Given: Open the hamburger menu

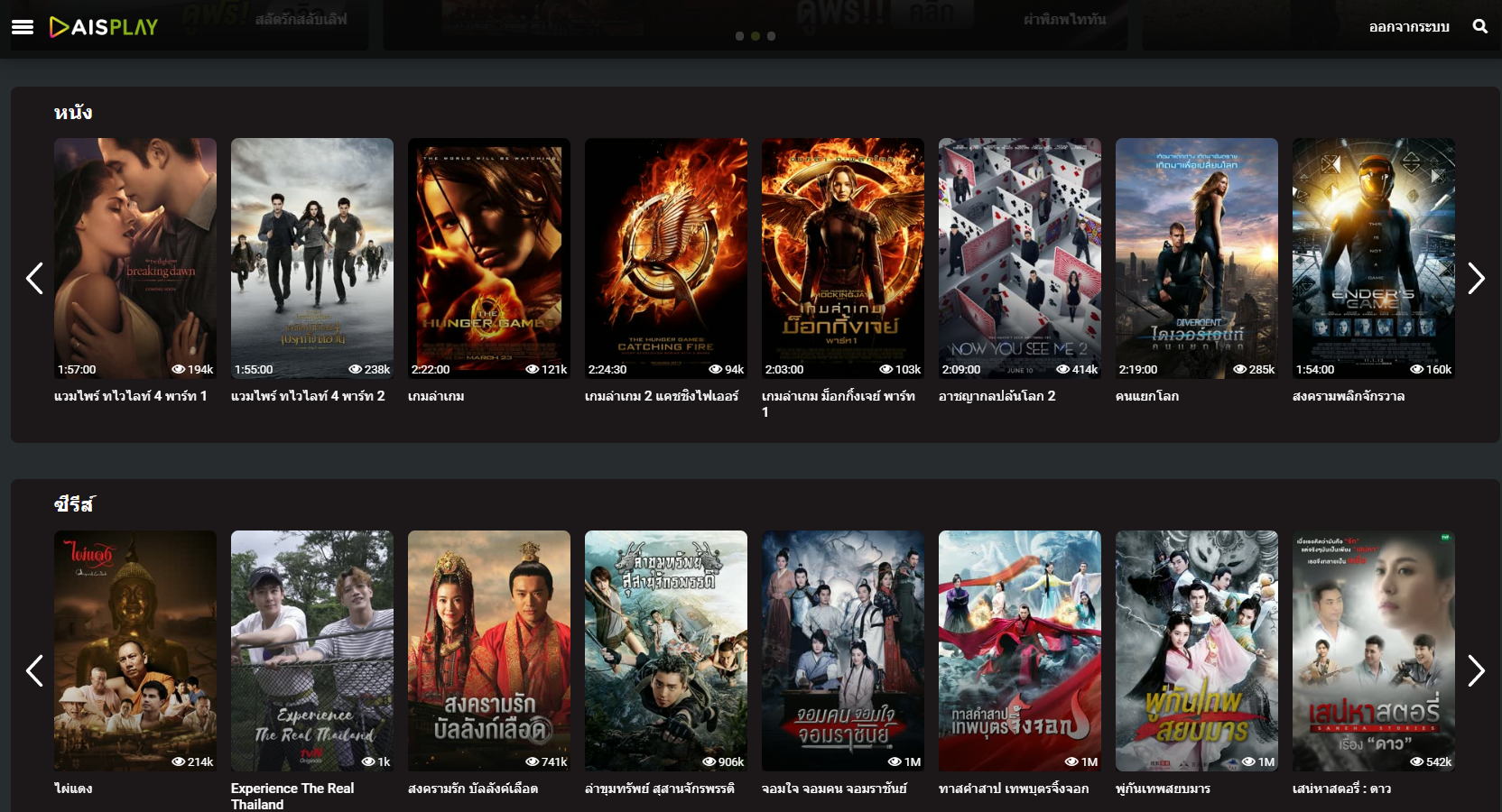Looking at the screenshot, I should pyautogui.click(x=23, y=27).
